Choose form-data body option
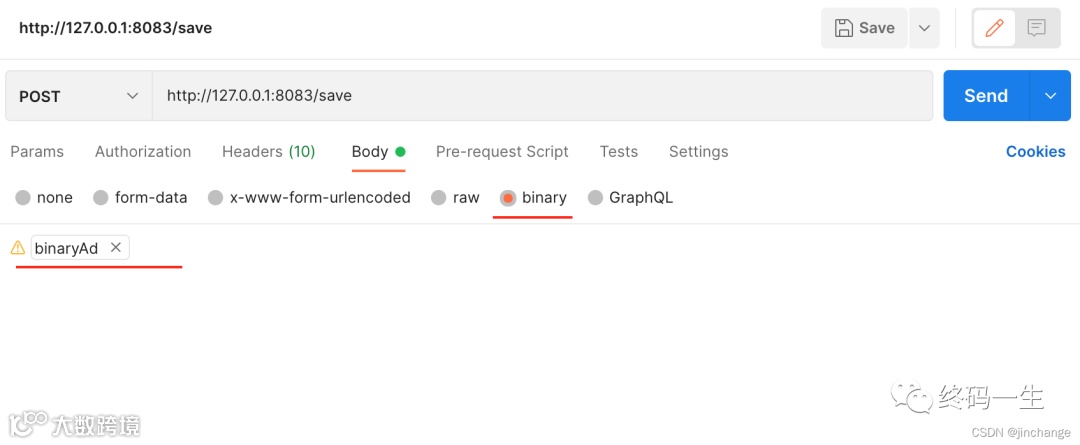The height and width of the screenshot is (445, 1080). (x=101, y=198)
